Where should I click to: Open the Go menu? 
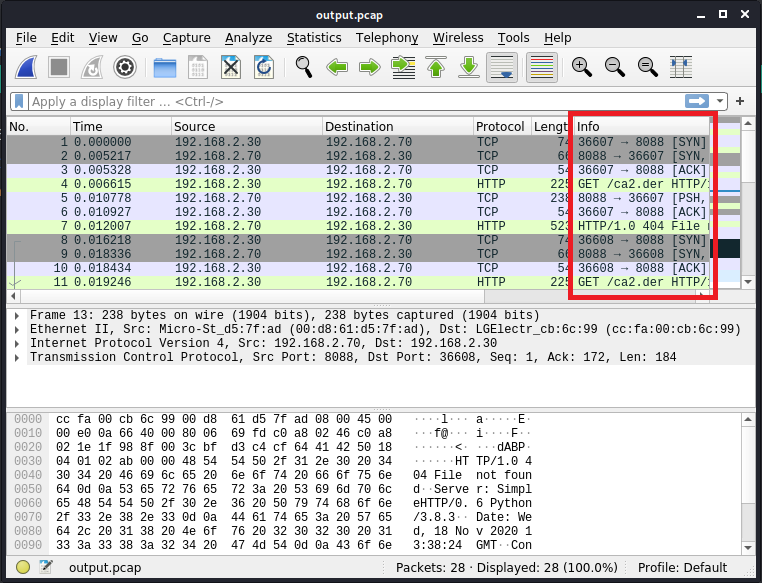click(140, 37)
